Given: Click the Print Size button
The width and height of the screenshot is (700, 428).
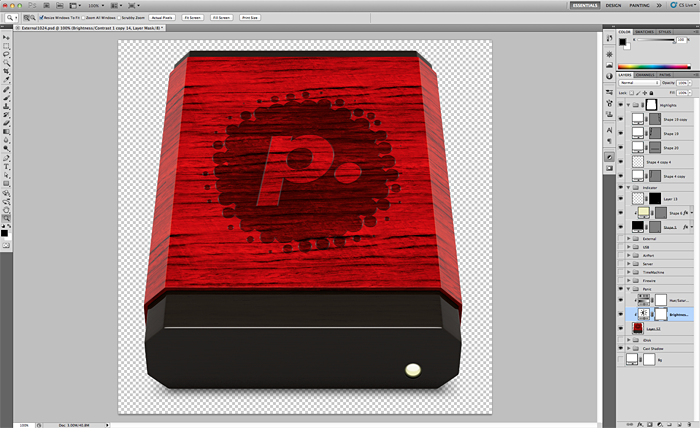Looking at the screenshot, I should click(x=250, y=18).
